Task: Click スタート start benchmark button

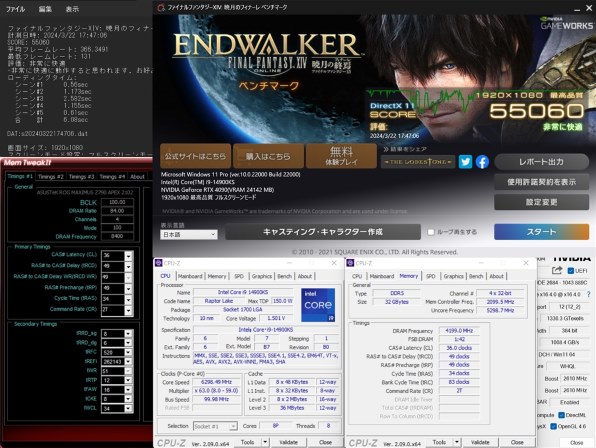Action: [541, 231]
